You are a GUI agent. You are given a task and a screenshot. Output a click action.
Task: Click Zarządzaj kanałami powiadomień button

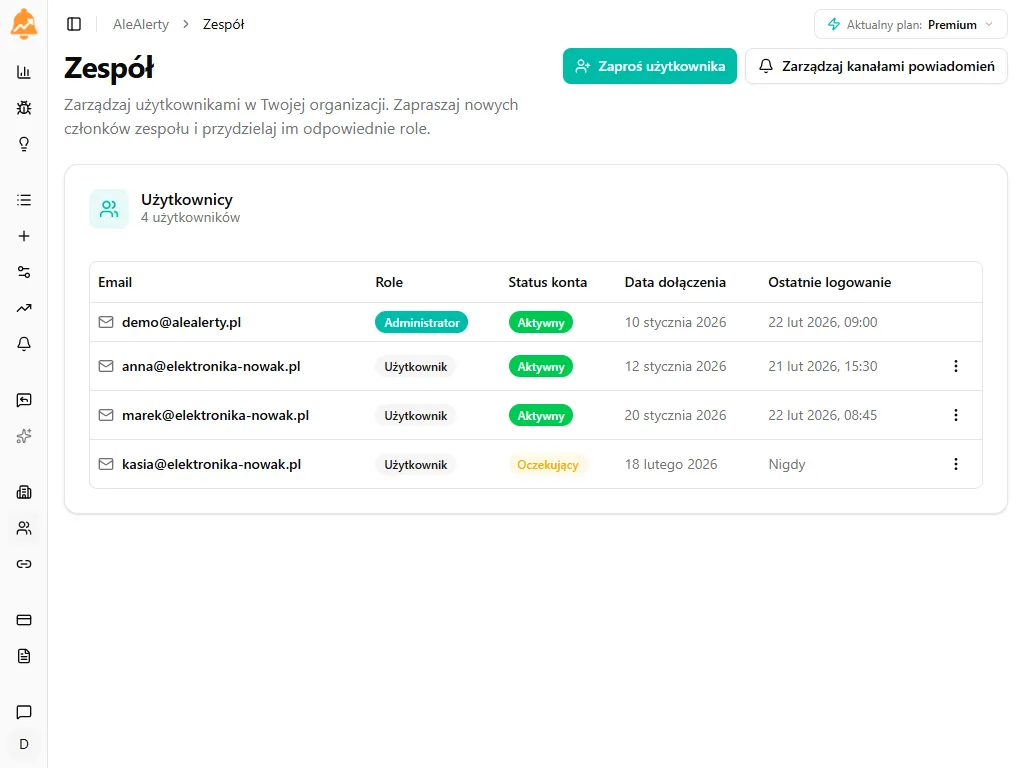[876, 66]
